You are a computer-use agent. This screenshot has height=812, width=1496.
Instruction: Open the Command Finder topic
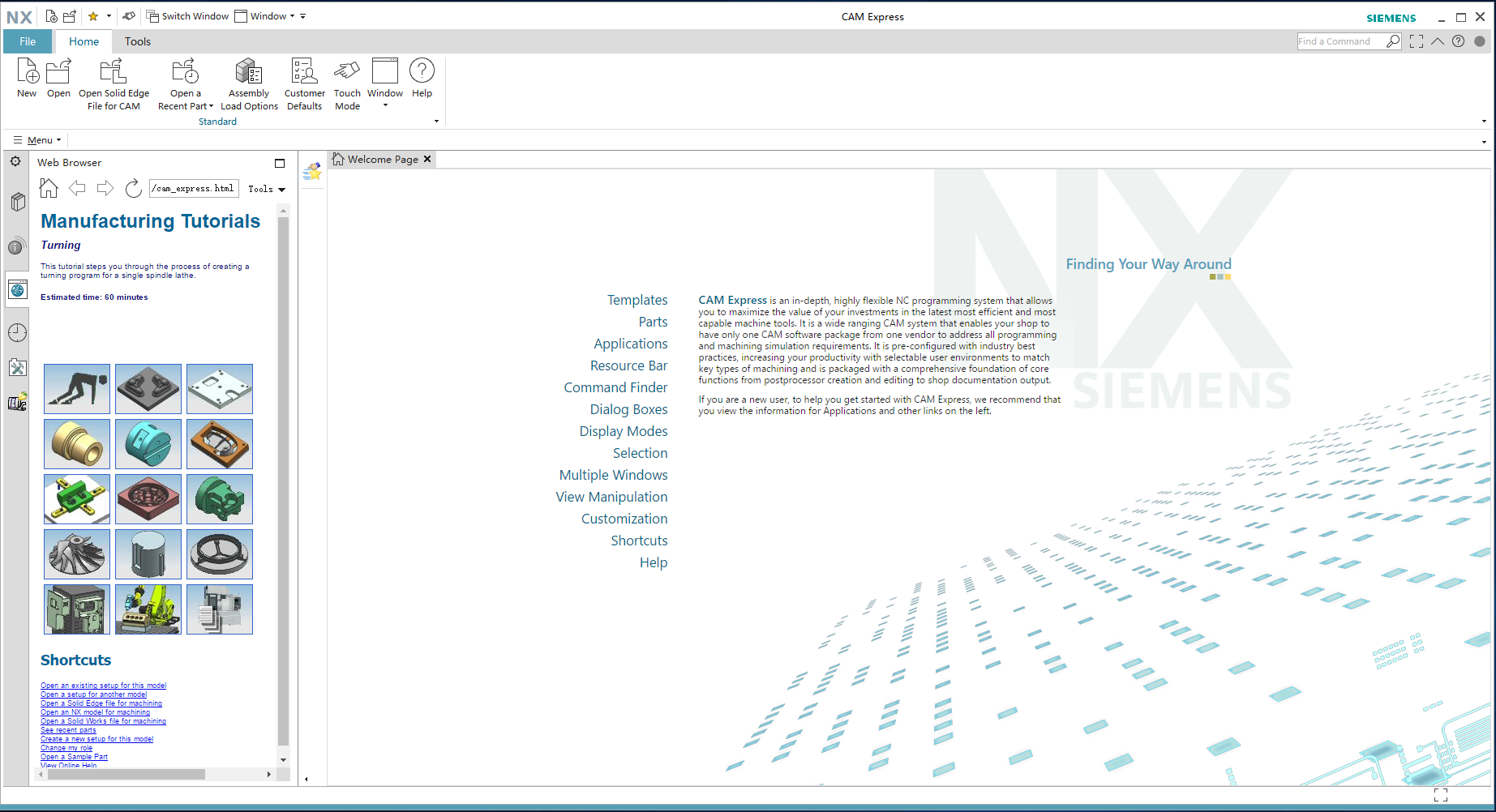click(615, 387)
